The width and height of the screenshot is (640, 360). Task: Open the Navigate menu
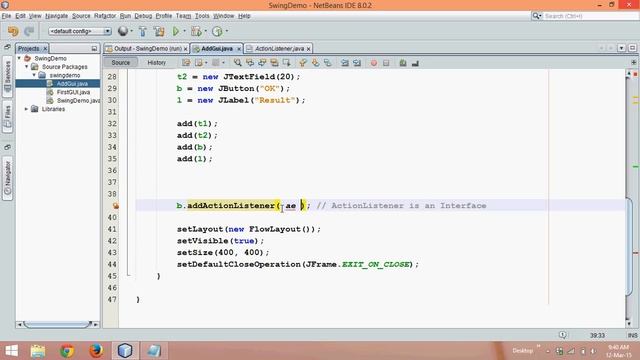56,16
